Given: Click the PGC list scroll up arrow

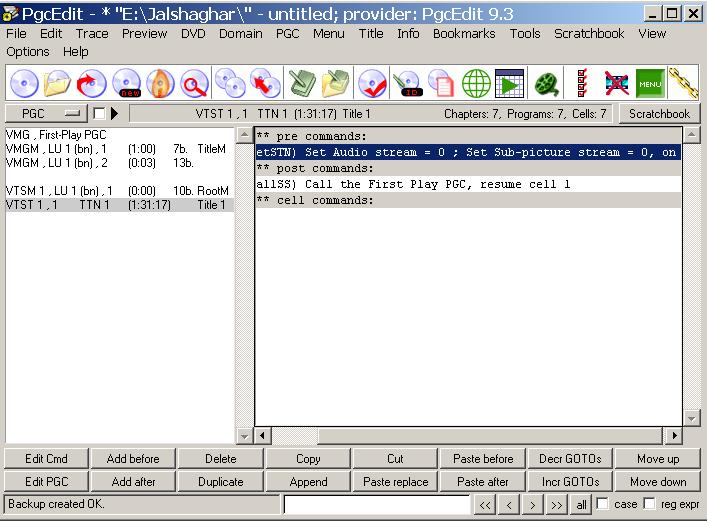Looking at the screenshot, I should (244, 134).
